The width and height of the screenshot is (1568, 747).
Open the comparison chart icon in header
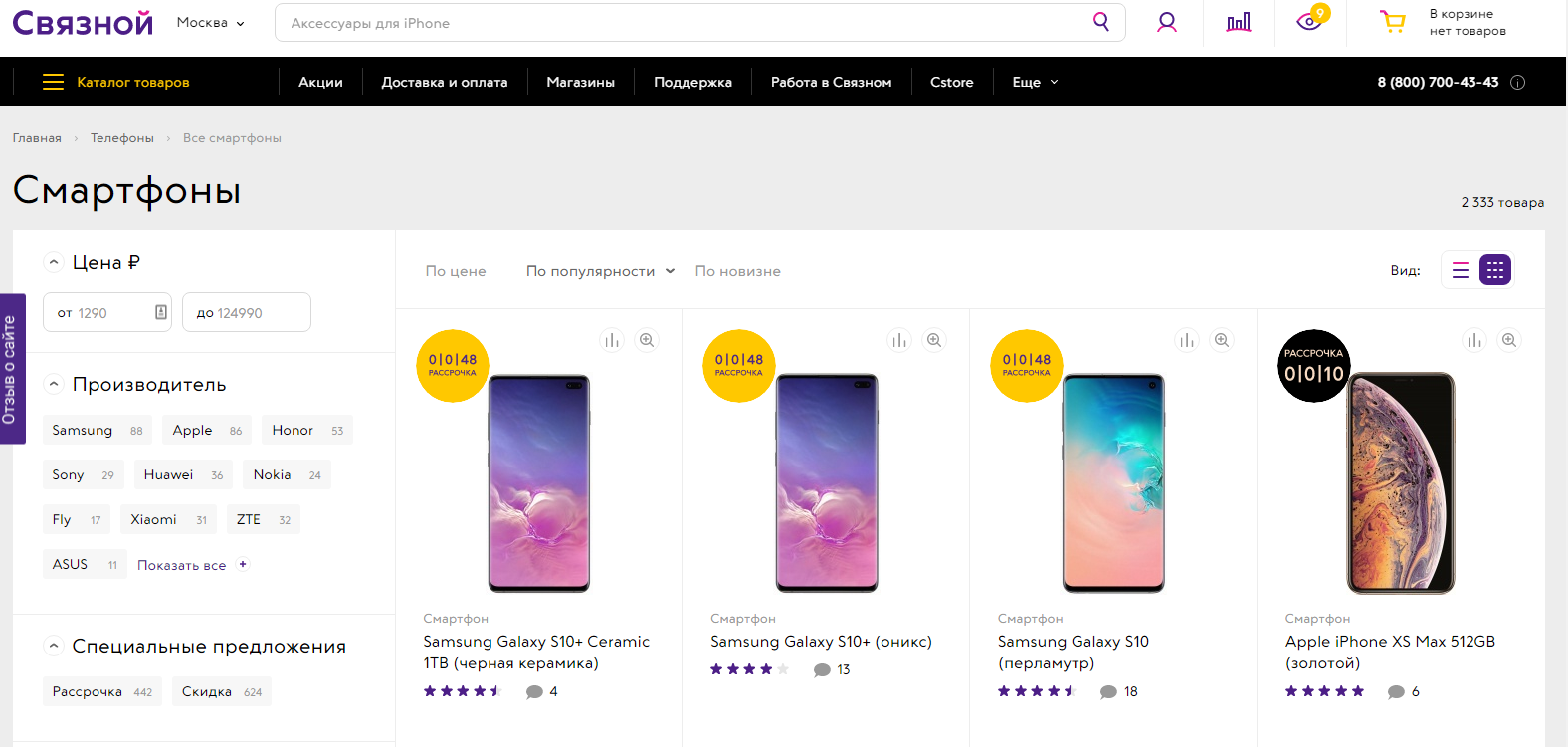(1239, 22)
